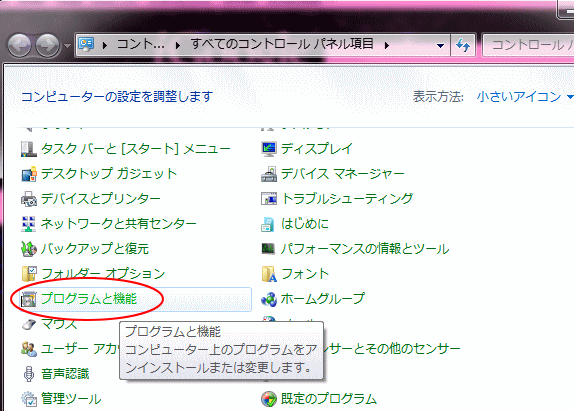The height and width of the screenshot is (411, 574).
Task: Open Programs and Features (プログラムと機能) icon
Action: [x=29, y=299]
